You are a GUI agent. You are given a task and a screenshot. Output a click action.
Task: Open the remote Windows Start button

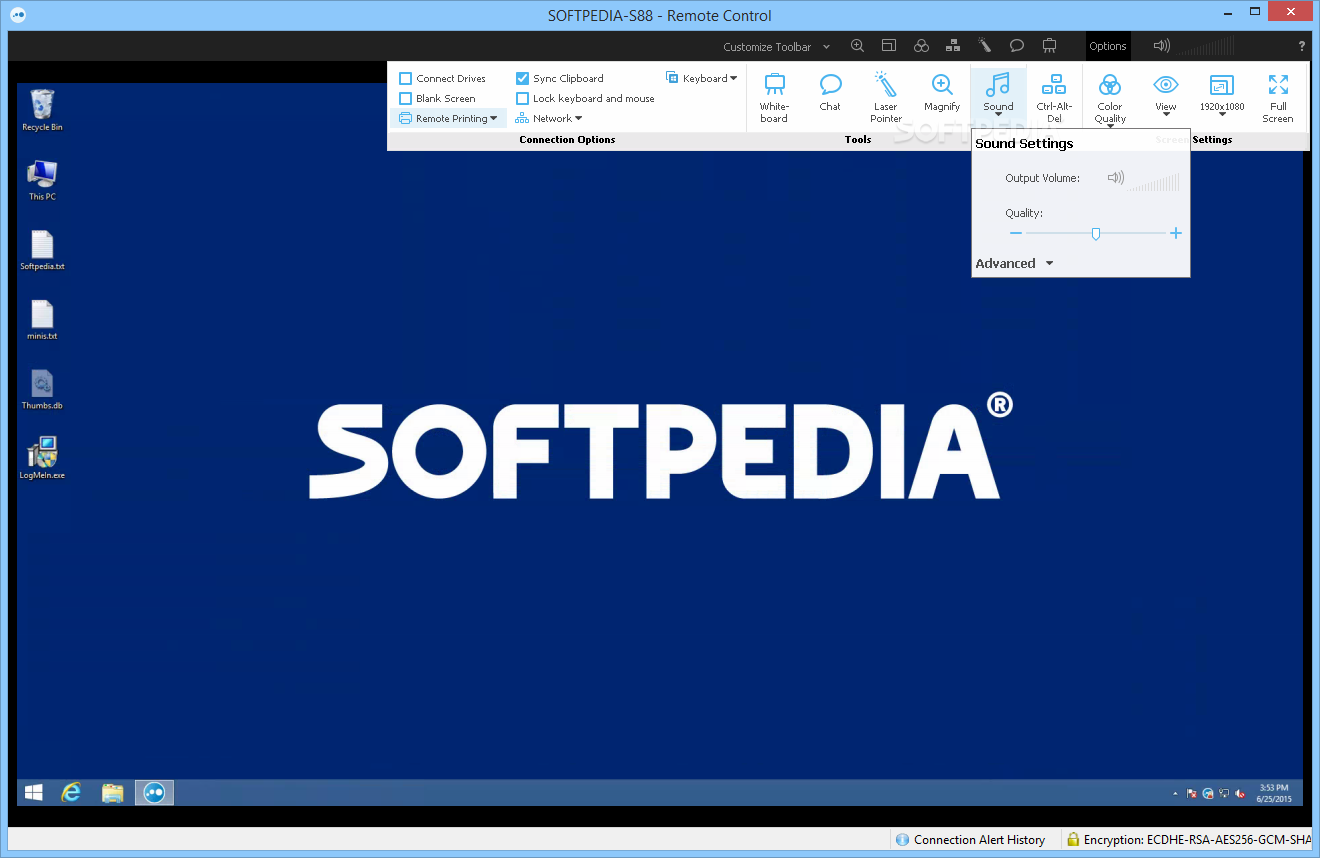click(x=33, y=792)
